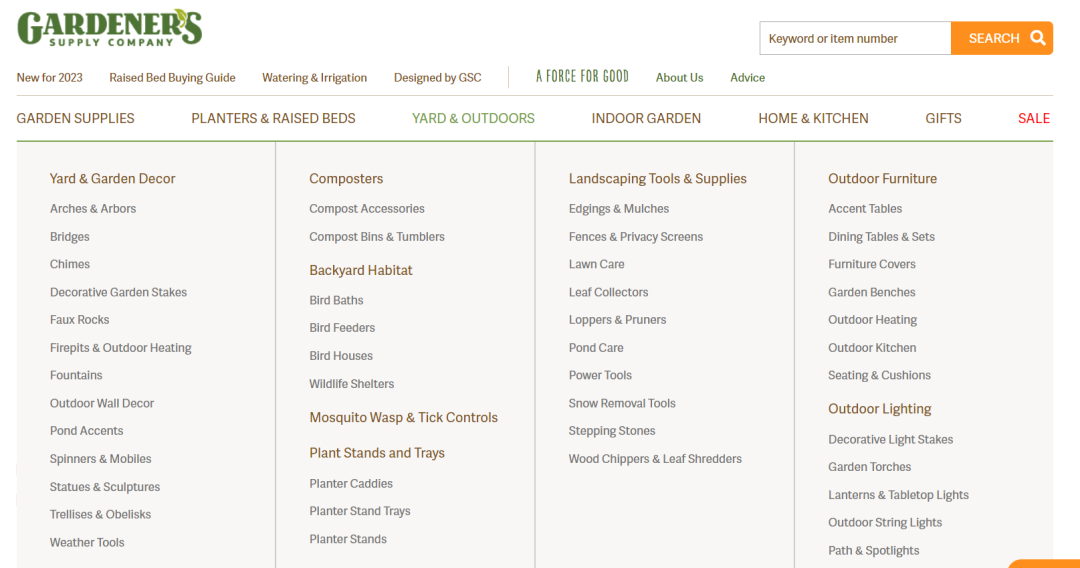
Task: Expand the Home & Kitchen dropdown menu
Action: point(813,118)
